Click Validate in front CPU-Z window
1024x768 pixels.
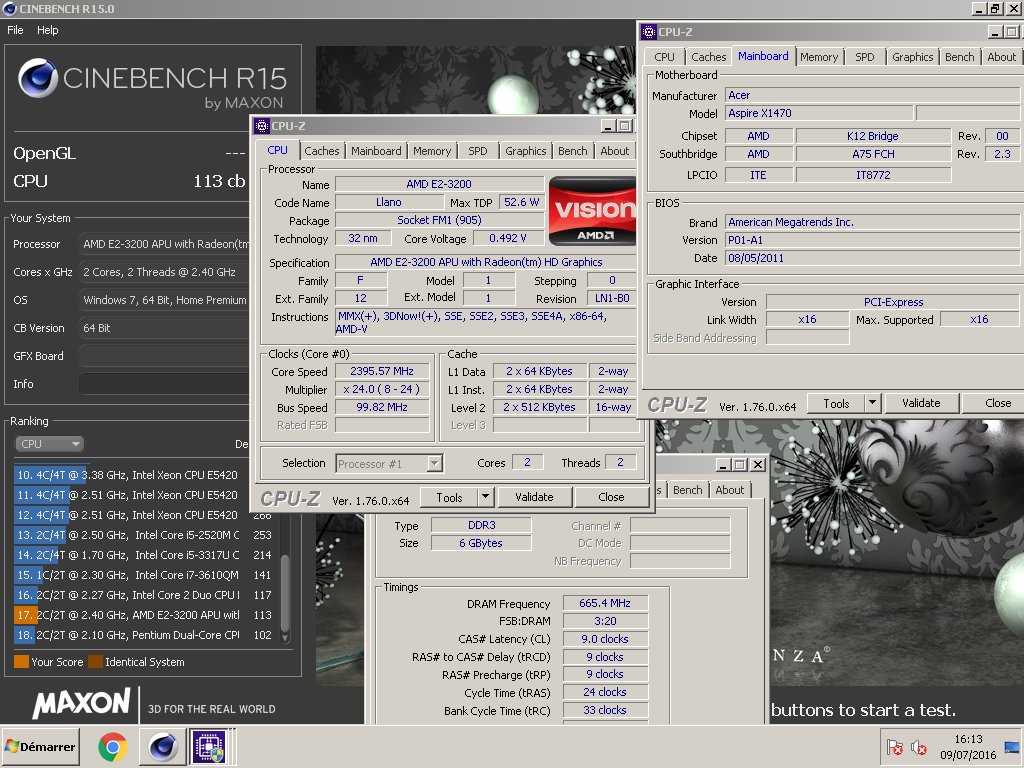pos(534,498)
